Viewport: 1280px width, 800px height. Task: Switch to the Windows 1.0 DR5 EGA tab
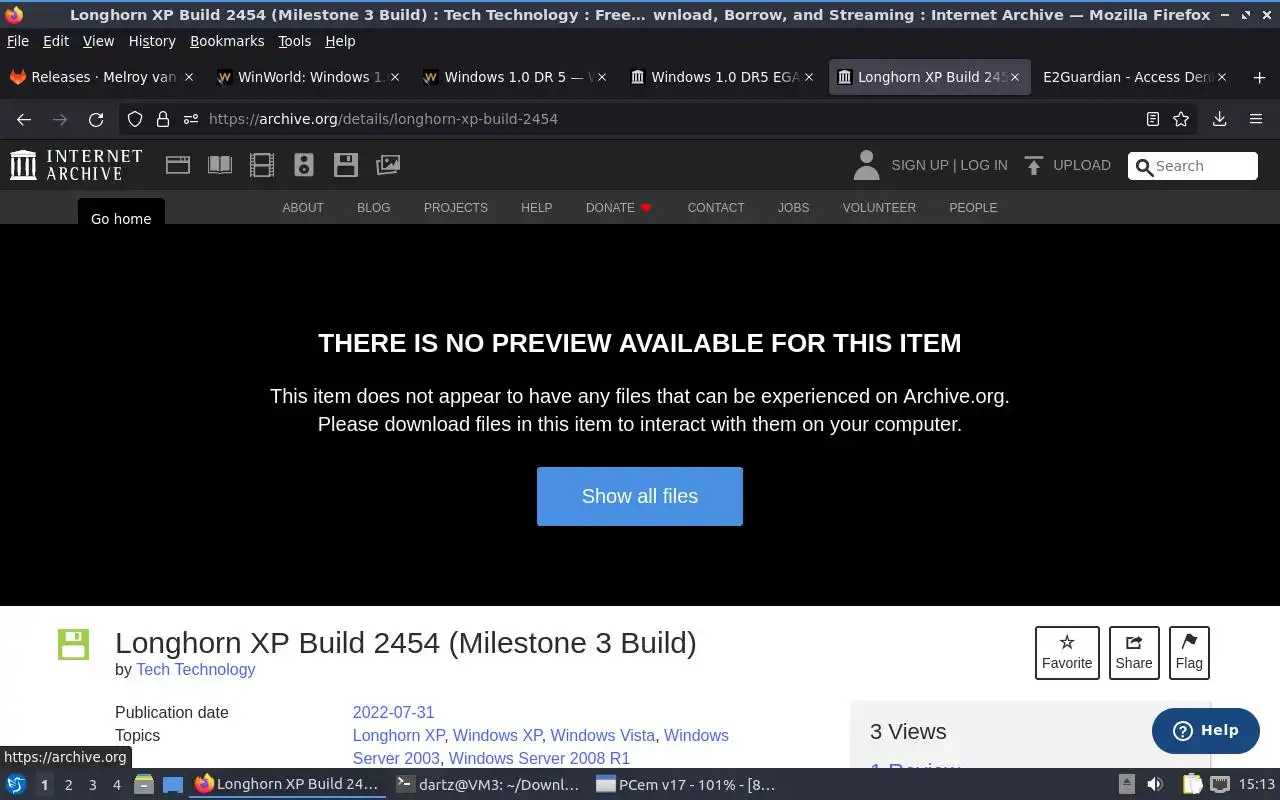[722, 77]
